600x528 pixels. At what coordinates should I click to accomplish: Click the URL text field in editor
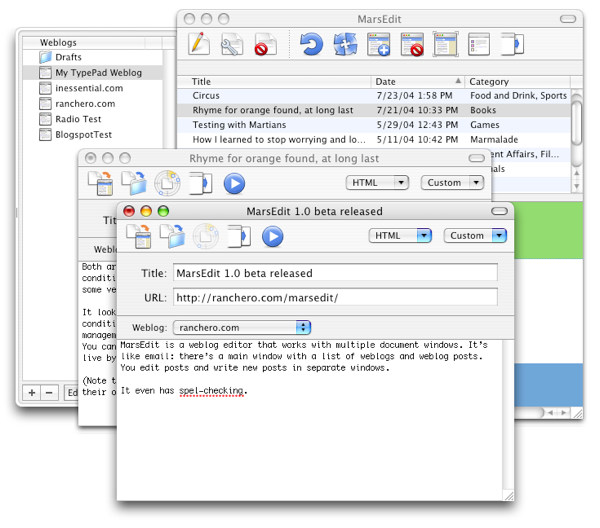334,297
